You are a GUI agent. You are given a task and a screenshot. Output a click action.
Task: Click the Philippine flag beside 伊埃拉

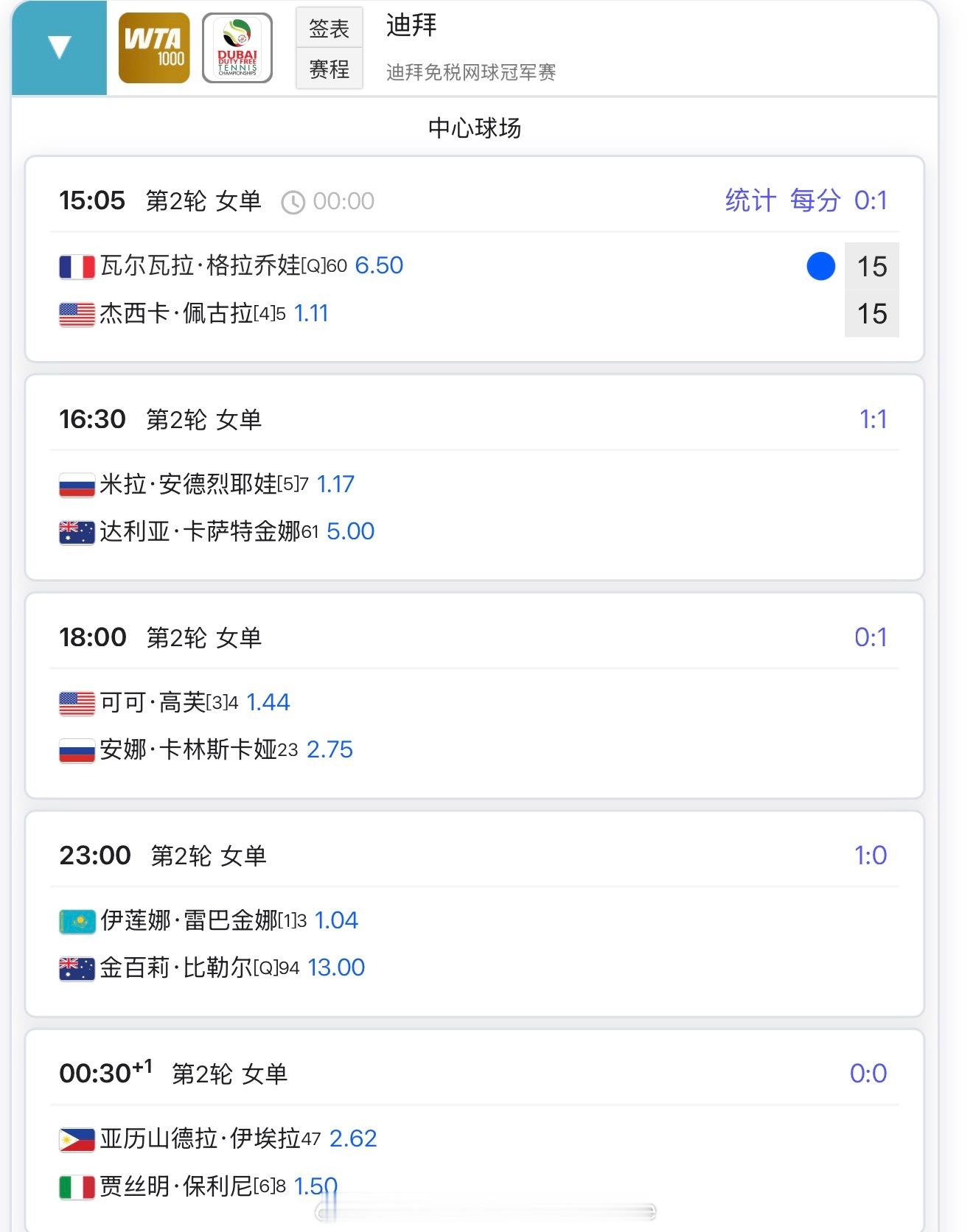pyautogui.click(x=77, y=1140)
